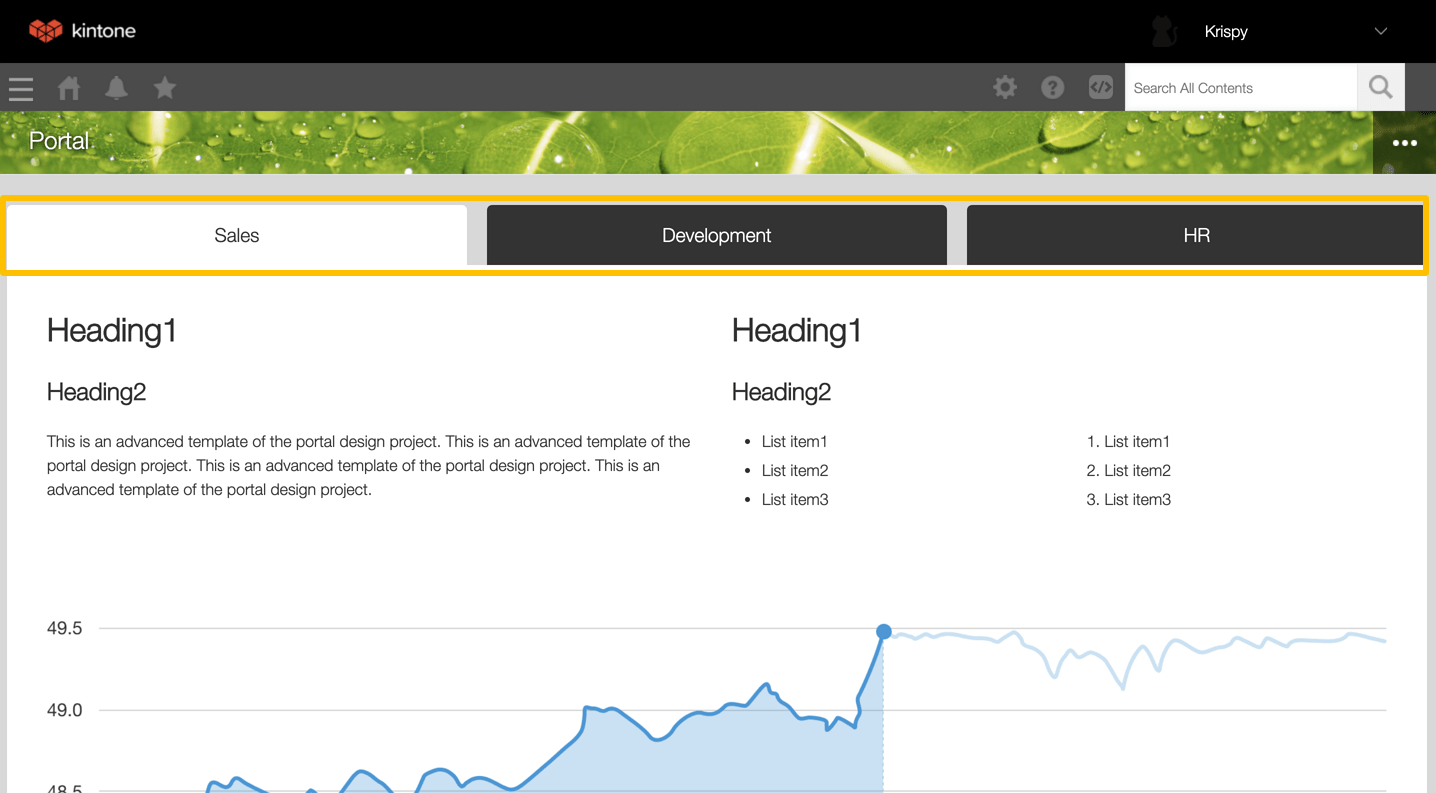Click the Heading2 above the bulleted list
1436x793 pixels.
[782, 392]
